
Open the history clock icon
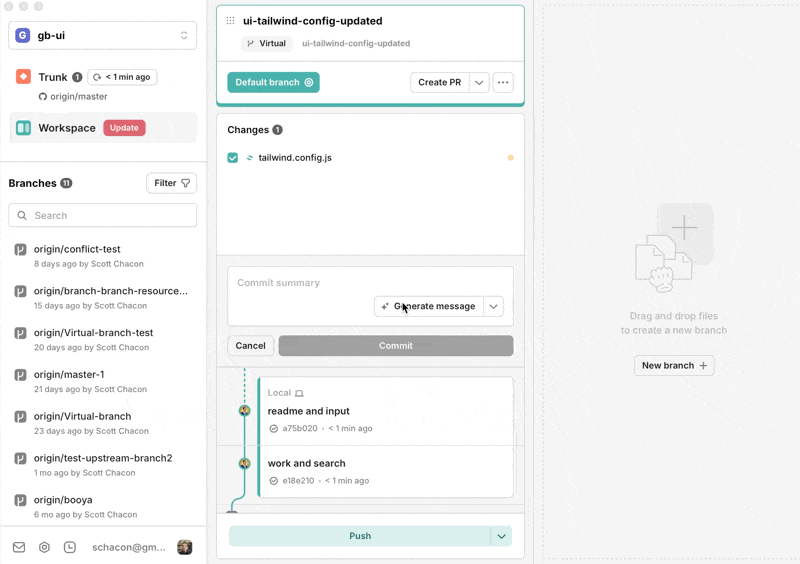(x=70, y=547)
